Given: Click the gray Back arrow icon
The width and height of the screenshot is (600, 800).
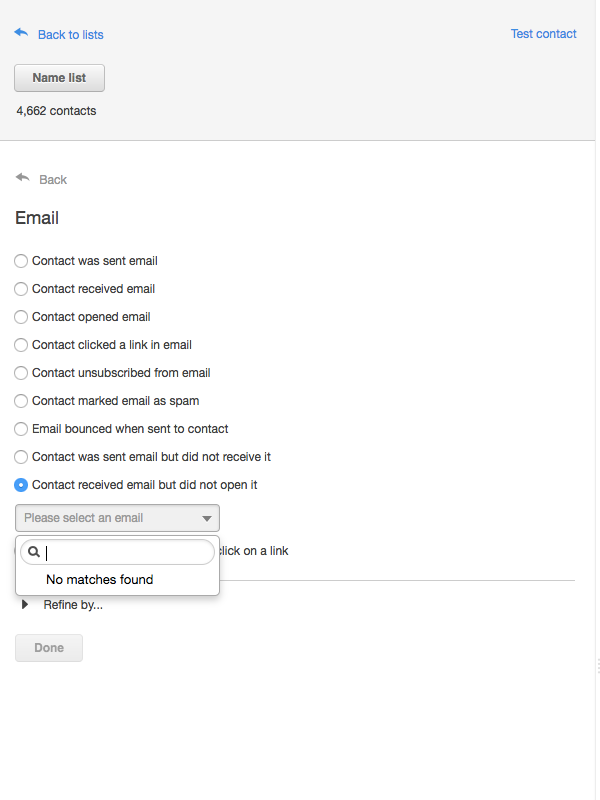Looking at the screenshot, I should click(x=22, y=178).
